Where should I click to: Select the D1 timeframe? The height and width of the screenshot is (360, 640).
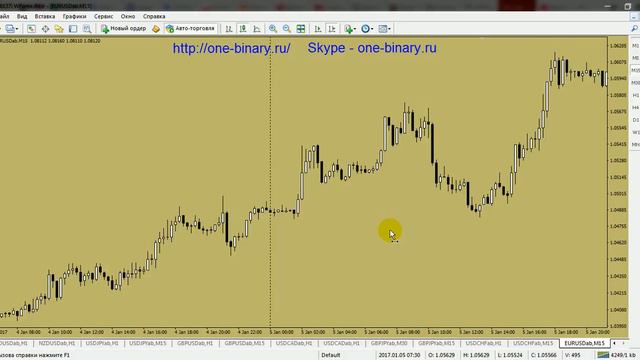[x=636, y=120]
